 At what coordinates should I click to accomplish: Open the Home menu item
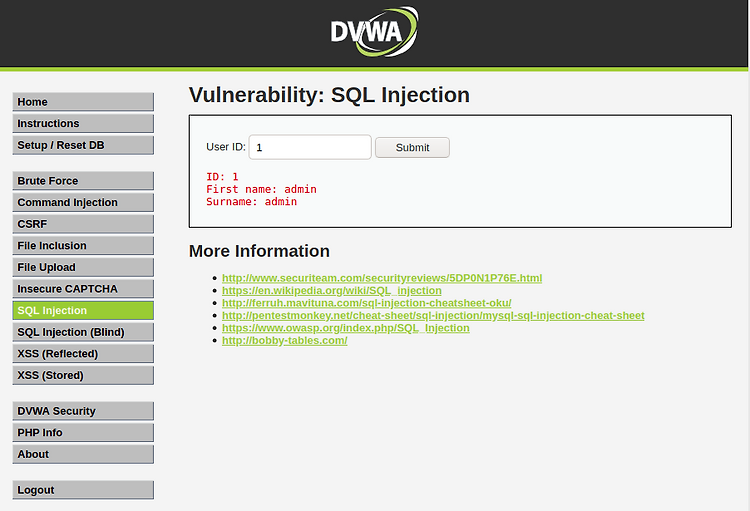pos(83,102)
